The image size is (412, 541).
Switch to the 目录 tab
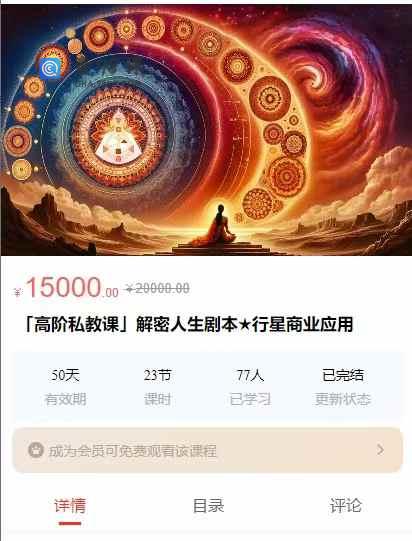(208, 506)
